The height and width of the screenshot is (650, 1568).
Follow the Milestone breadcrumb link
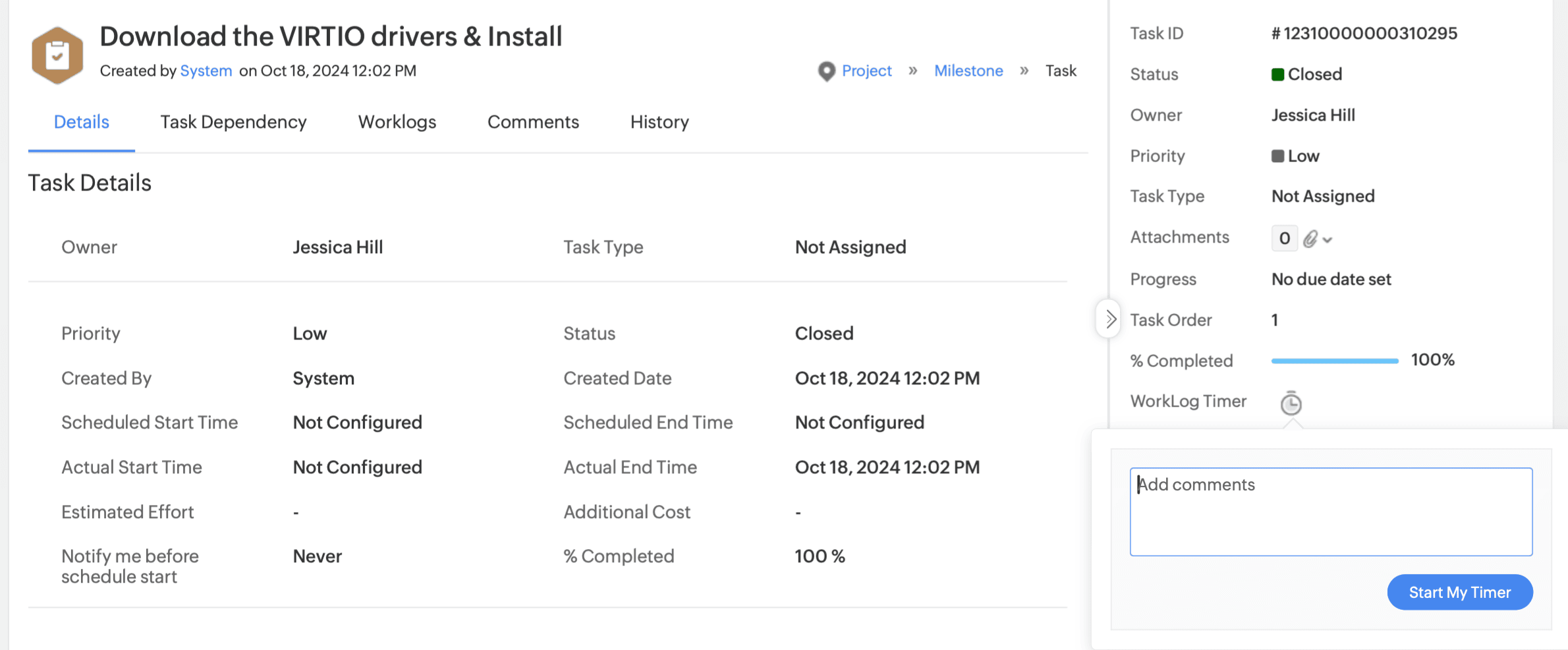(968, 71)
